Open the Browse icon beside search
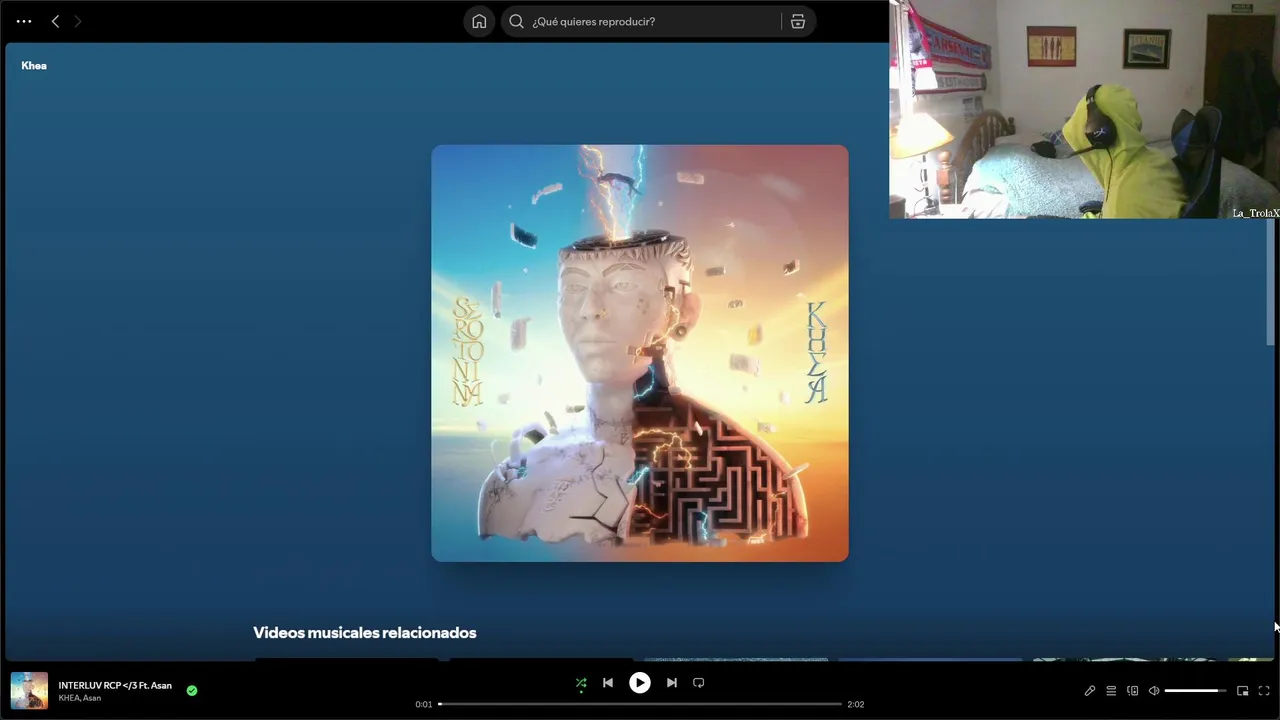The height and width of the screenshot is (720, 1280). (797, 21)
